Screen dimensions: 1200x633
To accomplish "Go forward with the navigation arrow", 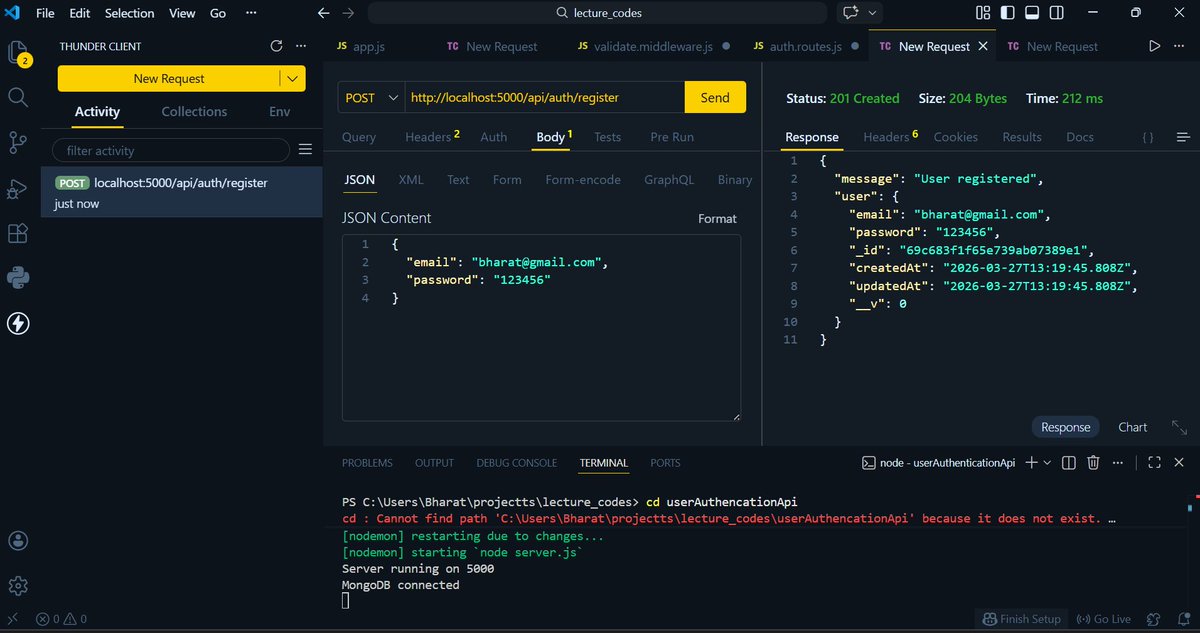I will point(348,13).
